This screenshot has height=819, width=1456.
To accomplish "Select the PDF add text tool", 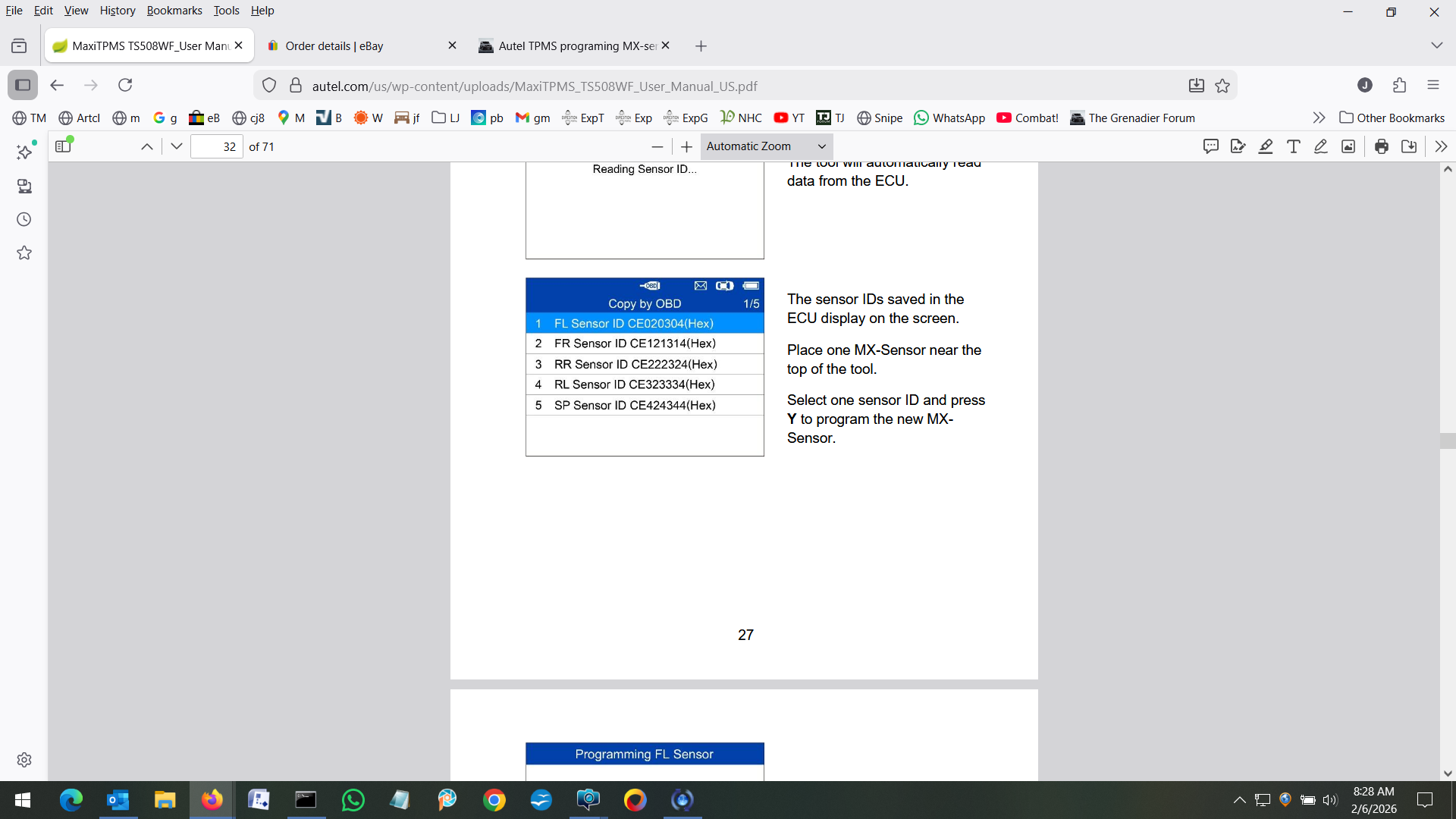I will (x=1294, y=146).
